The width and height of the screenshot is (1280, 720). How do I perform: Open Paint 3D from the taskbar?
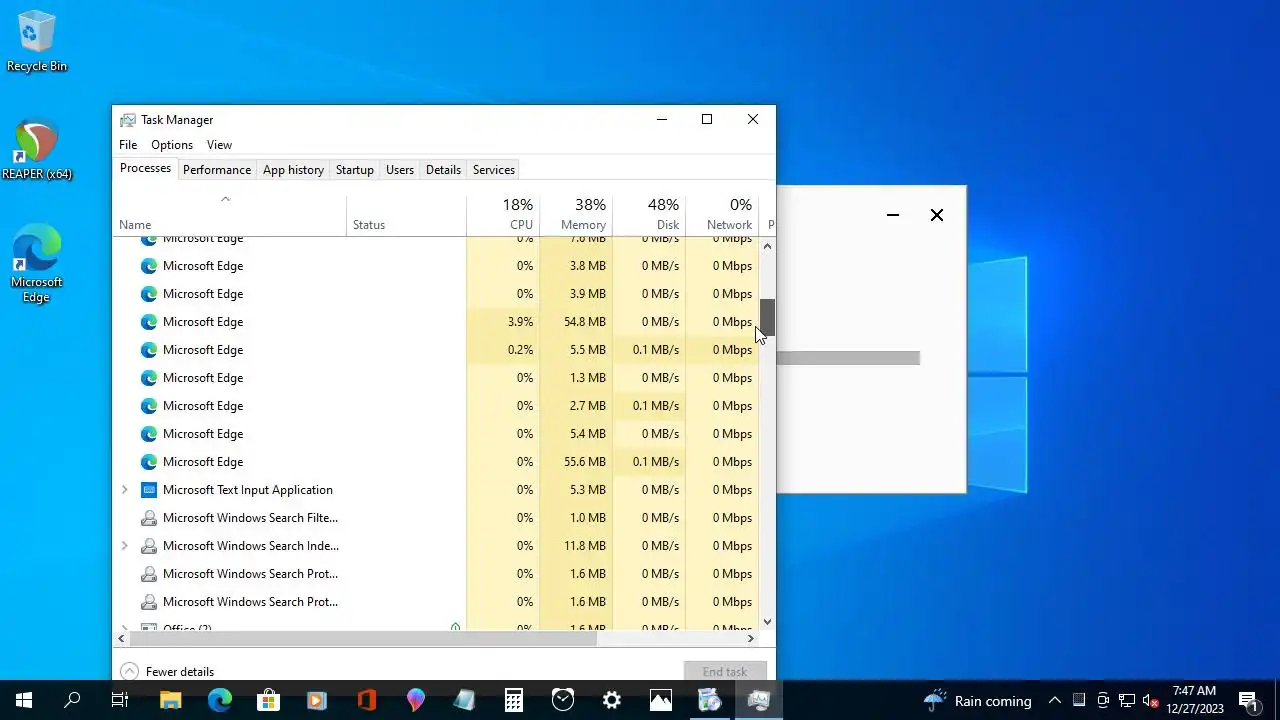(415, 700)
